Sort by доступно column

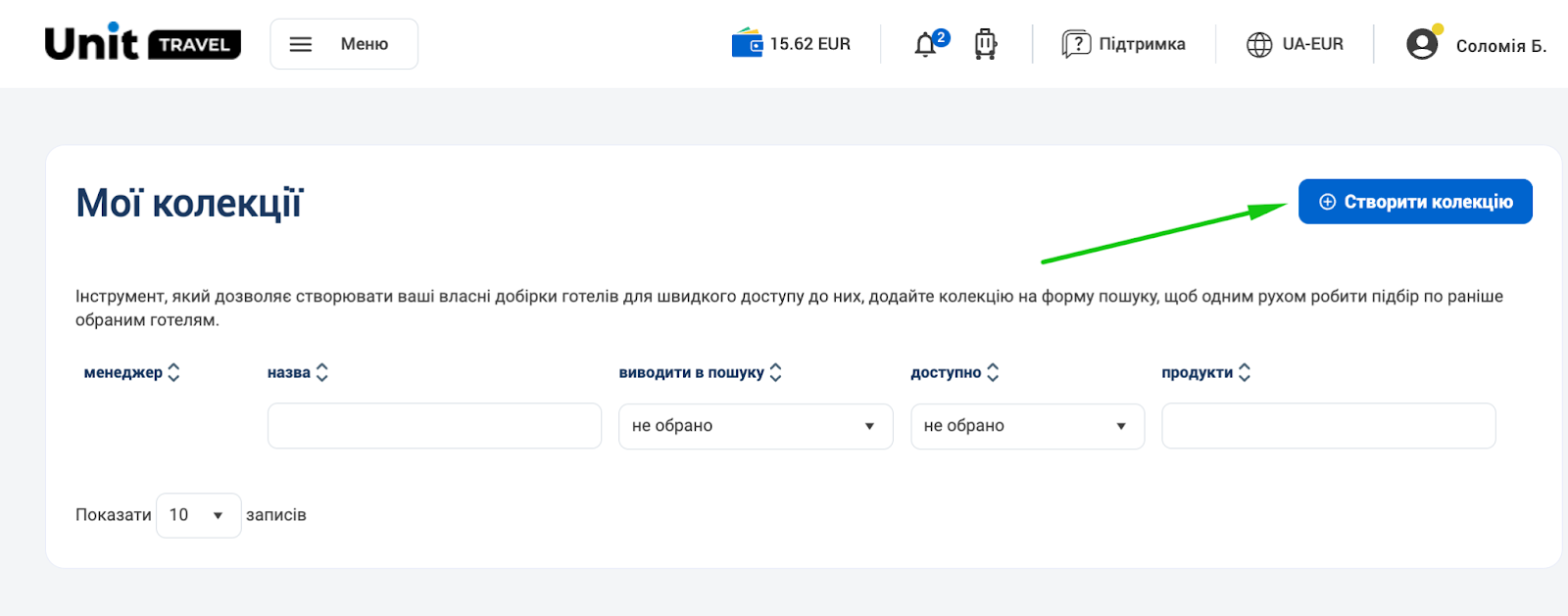955,372
